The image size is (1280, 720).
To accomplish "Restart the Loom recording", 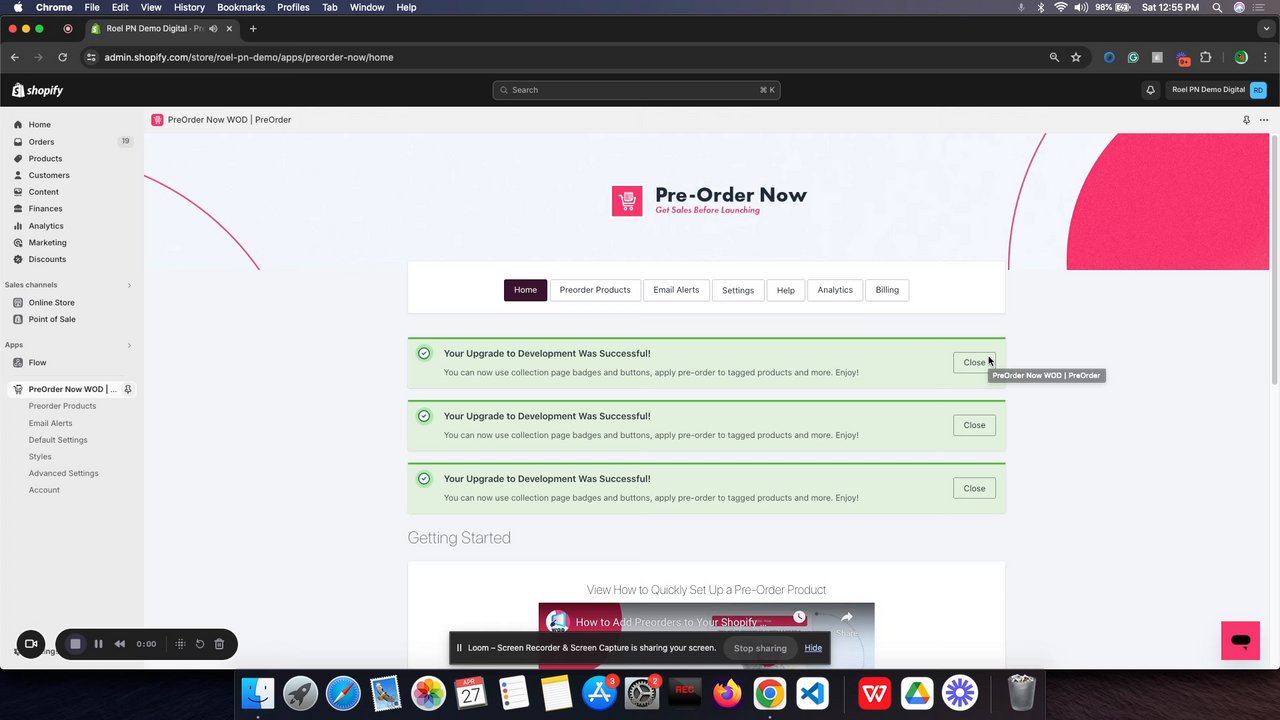I will 200,644.
